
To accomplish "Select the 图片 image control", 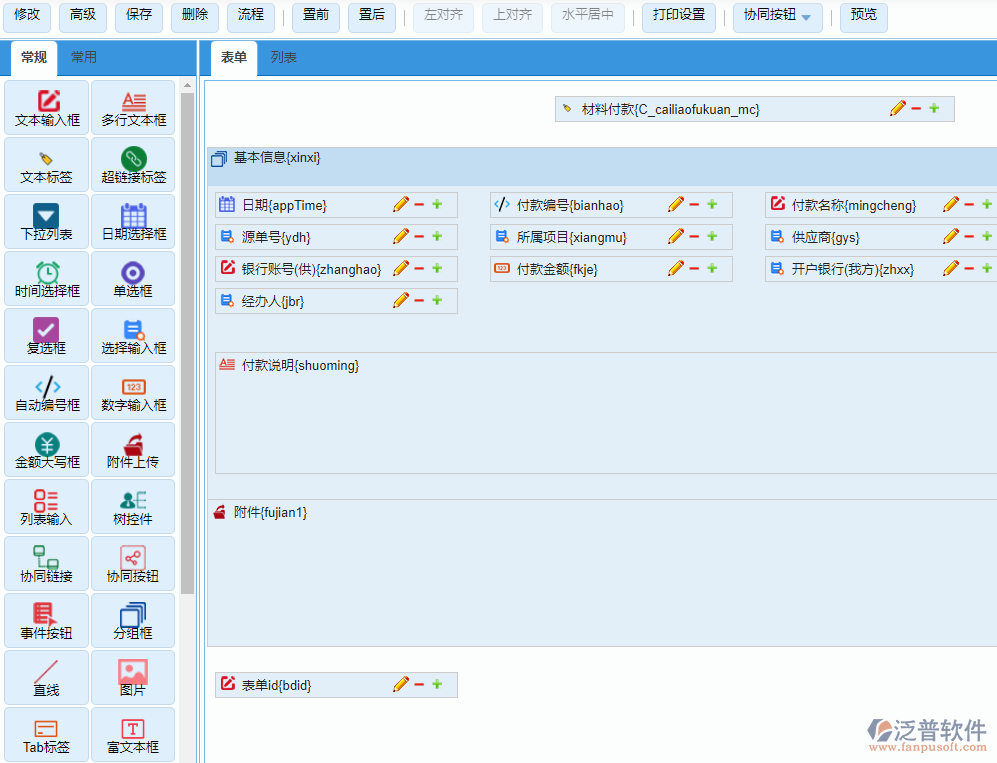I will click(133, 678).
